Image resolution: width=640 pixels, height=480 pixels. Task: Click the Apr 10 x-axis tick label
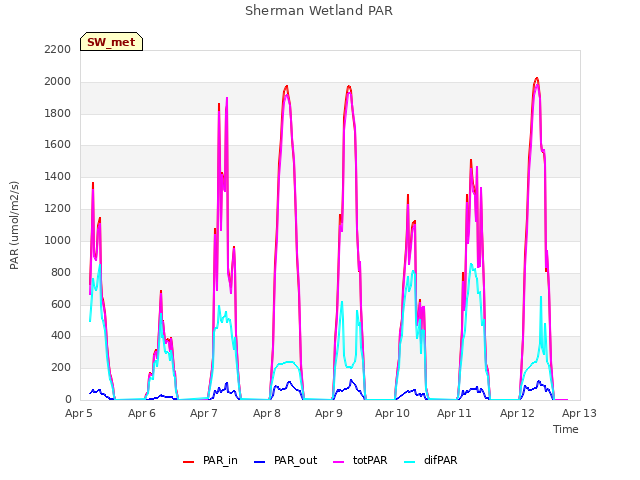392,413
